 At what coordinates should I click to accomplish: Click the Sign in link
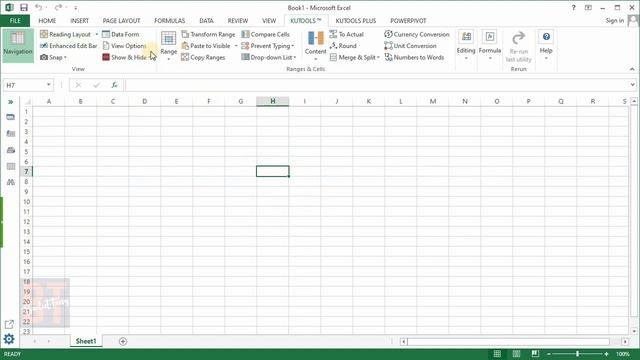tap(614, 20)
